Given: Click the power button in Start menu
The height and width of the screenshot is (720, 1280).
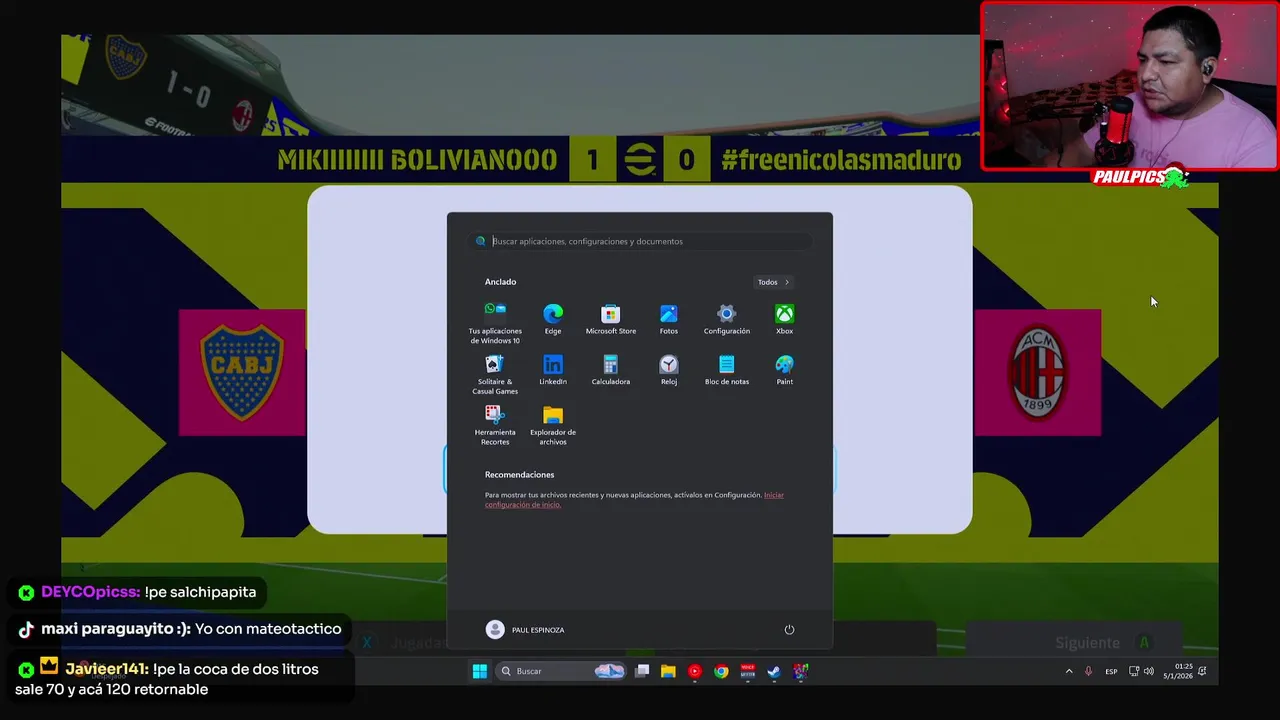Looking at the screenshot, I should (789, 630).
